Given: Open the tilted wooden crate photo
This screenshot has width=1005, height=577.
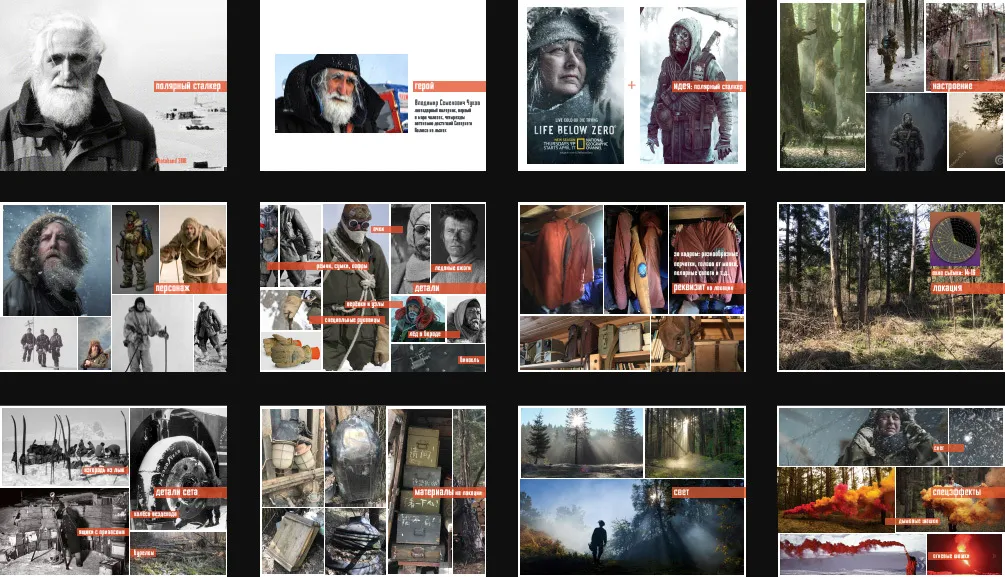Looking at the screenshot, I should (292, 541).
